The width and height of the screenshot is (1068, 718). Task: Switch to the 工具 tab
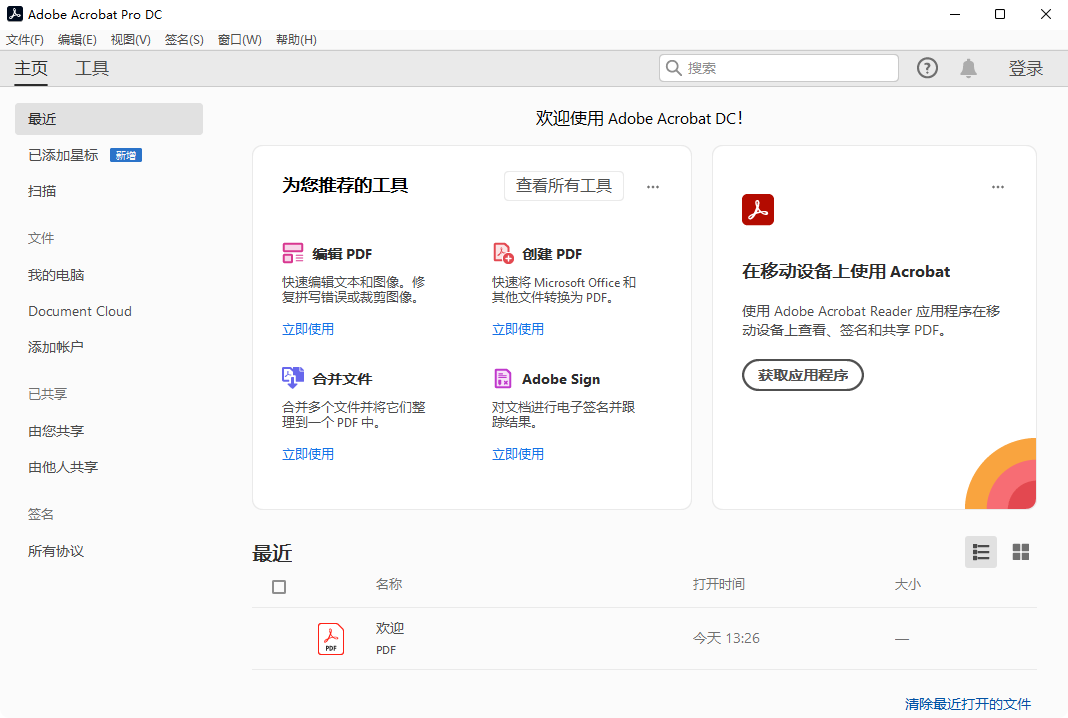(92, 68)
